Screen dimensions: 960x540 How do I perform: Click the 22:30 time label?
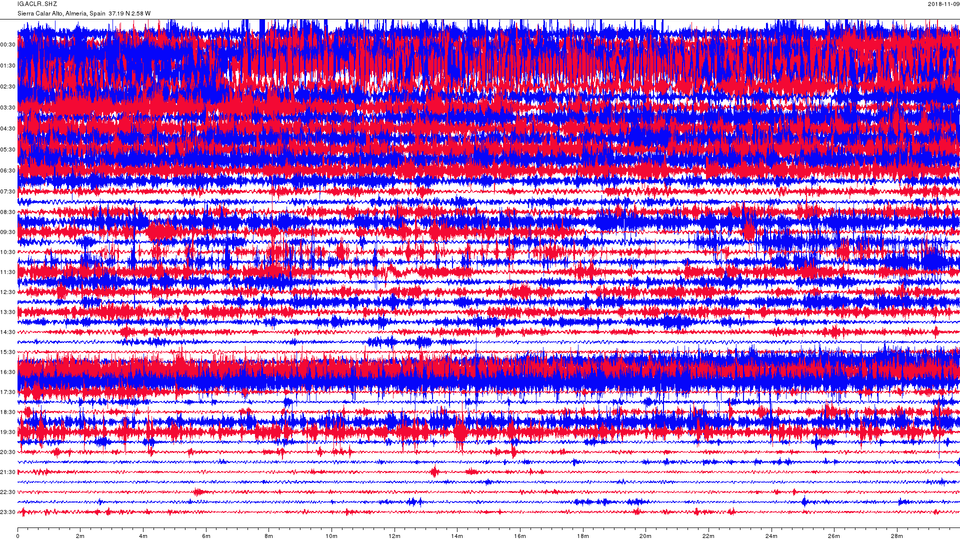tap(8, 492)
